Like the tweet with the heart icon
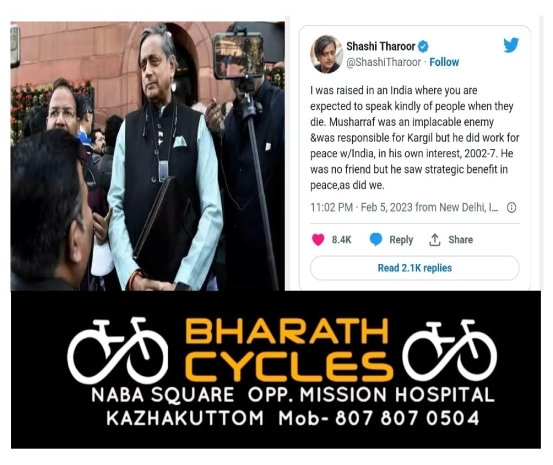553x465 pixels. pos(318,240)
